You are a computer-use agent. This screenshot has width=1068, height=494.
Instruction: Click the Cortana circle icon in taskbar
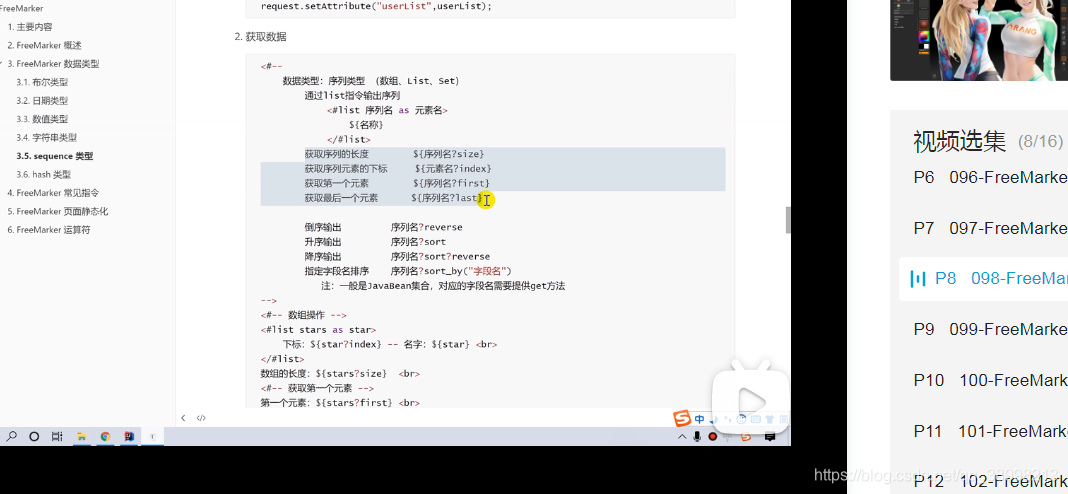pos(34,437)
